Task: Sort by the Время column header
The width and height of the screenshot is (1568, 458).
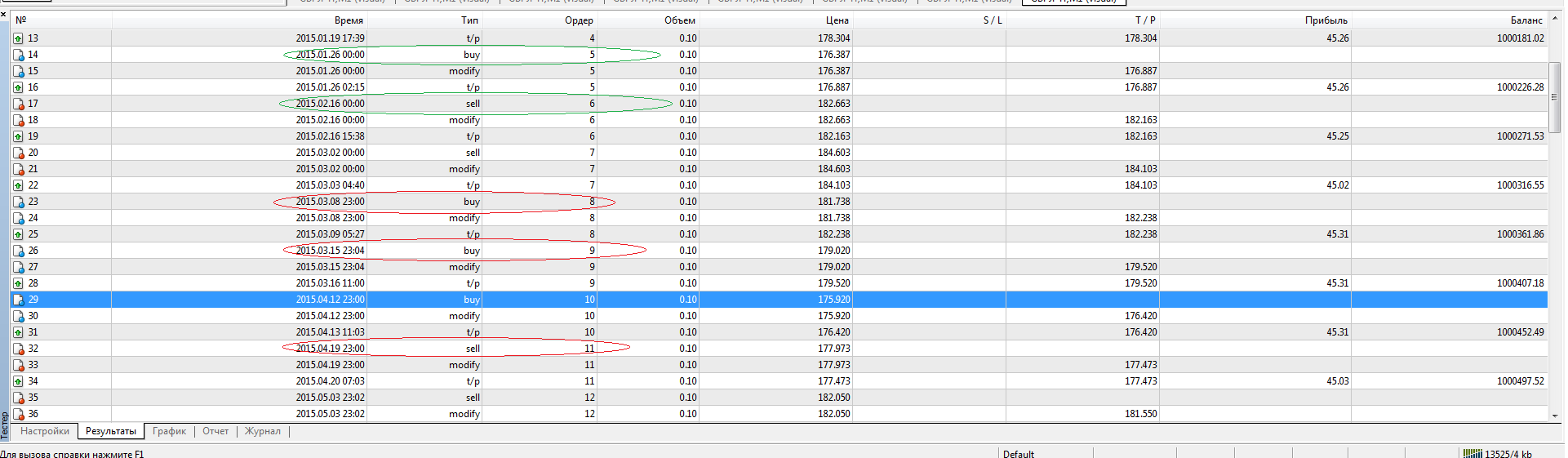Action: [x=239, y=20]
